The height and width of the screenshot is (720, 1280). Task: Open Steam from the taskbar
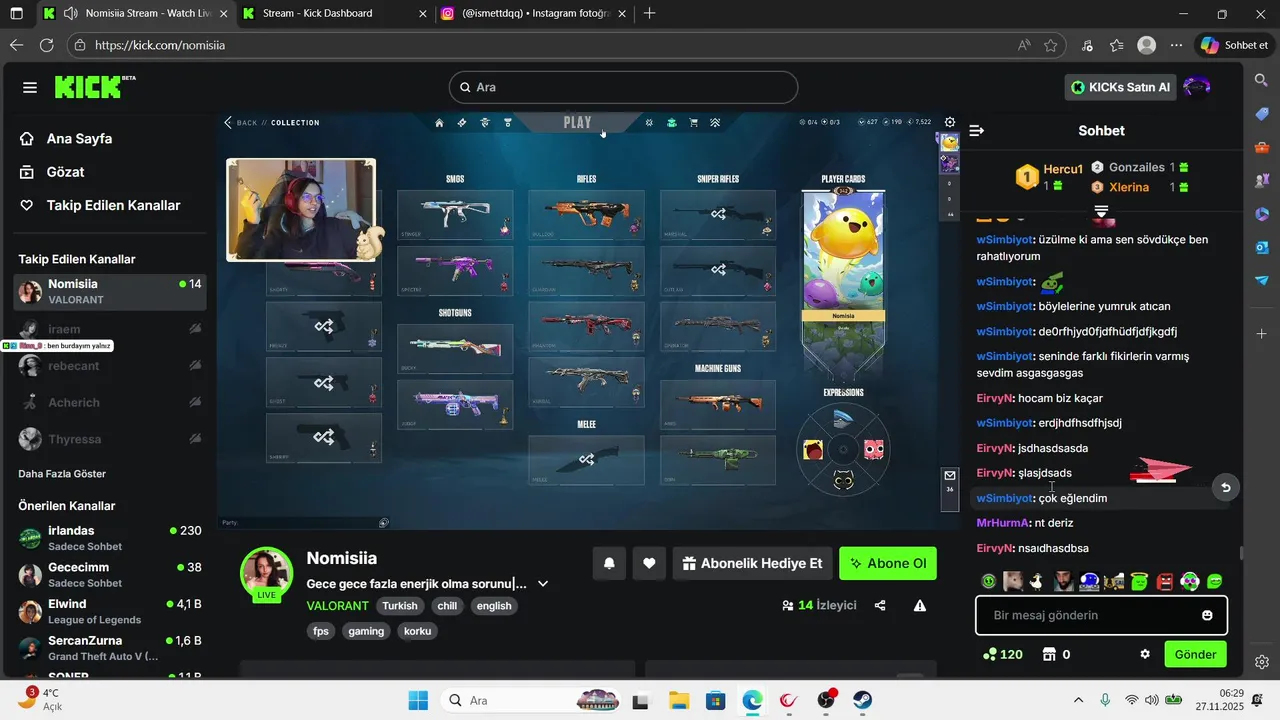click(862, 700)
